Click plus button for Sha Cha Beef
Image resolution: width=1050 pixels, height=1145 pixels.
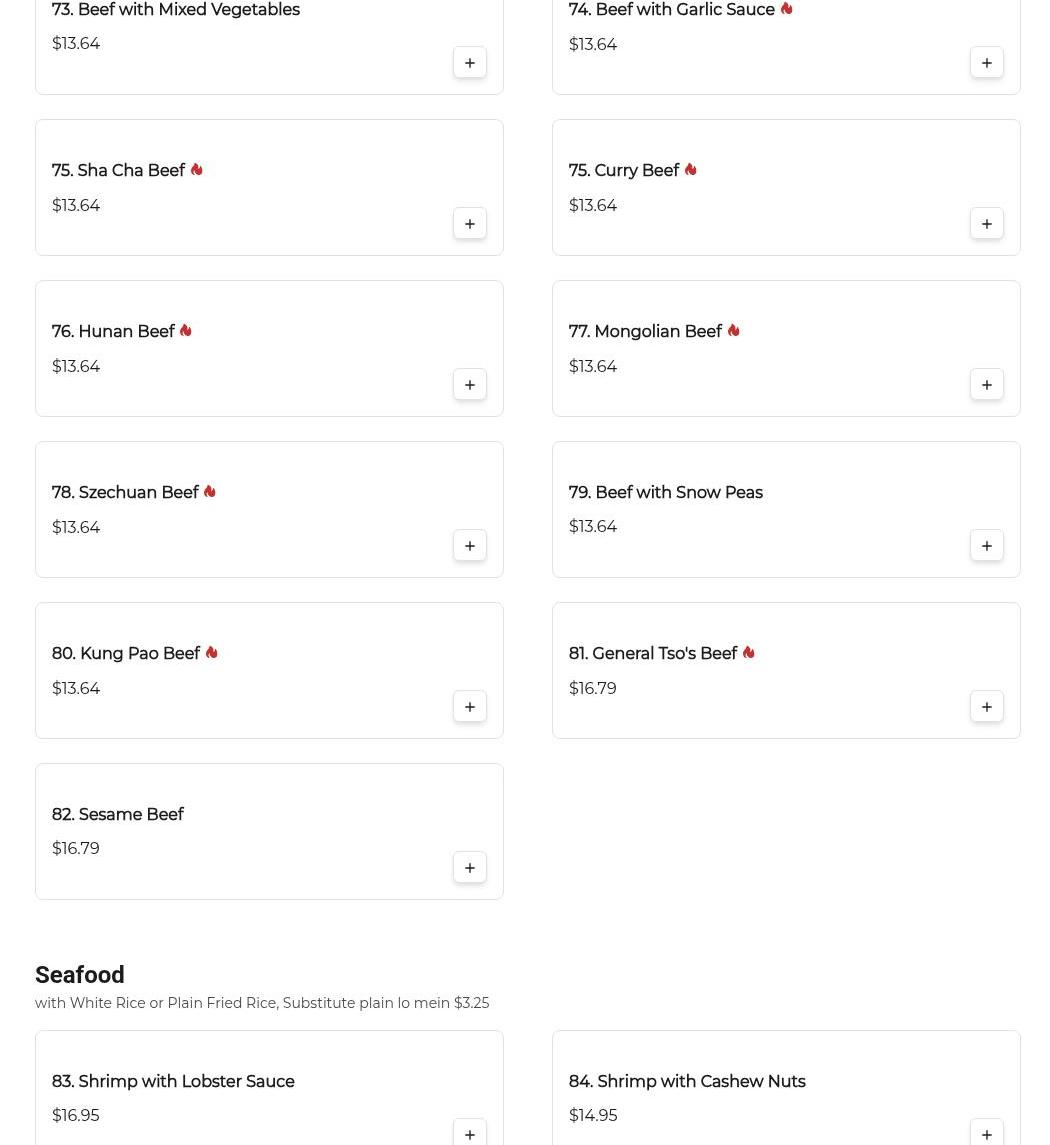(x=470, y=224)
